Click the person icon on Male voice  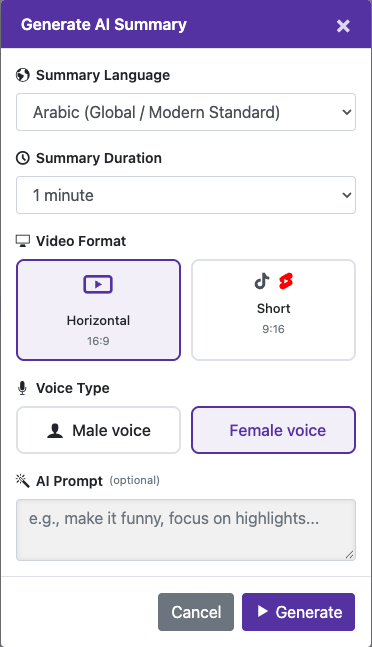point(54,430)
